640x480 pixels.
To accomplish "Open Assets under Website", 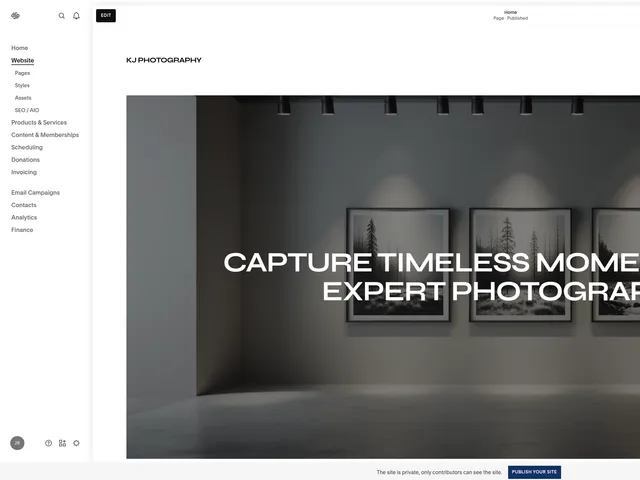I will 23,98.
